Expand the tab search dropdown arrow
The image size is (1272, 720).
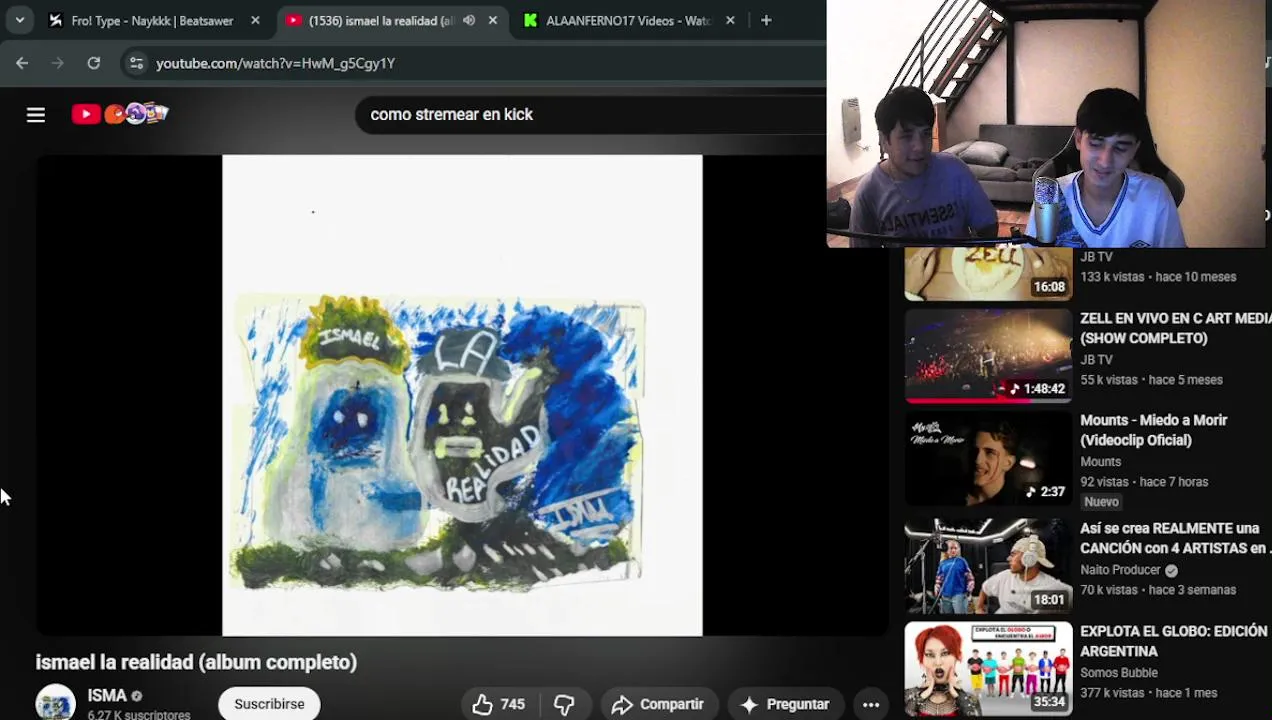coord(19,20)
